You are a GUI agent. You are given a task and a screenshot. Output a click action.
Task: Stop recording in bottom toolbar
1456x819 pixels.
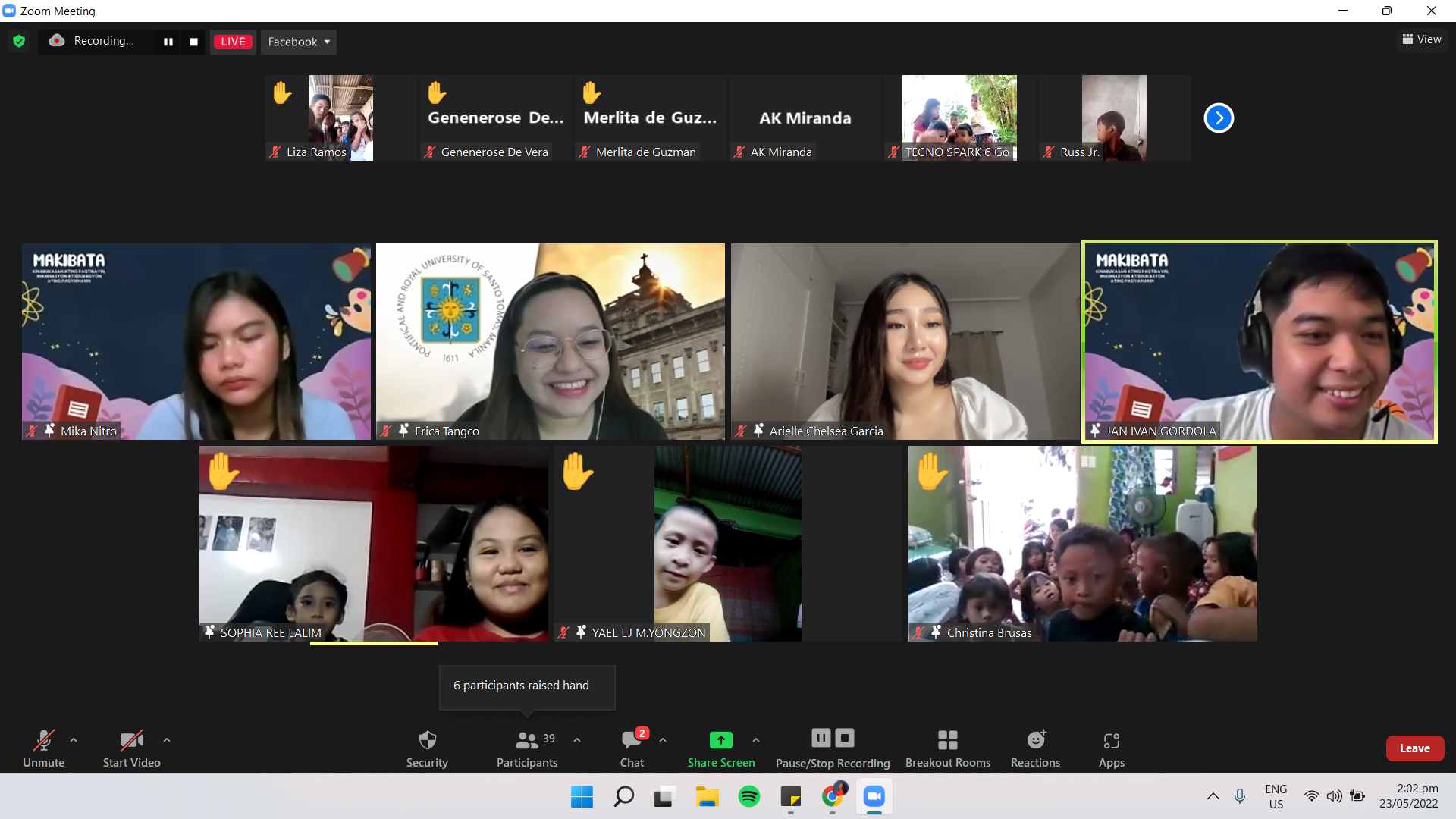(845, 738)
